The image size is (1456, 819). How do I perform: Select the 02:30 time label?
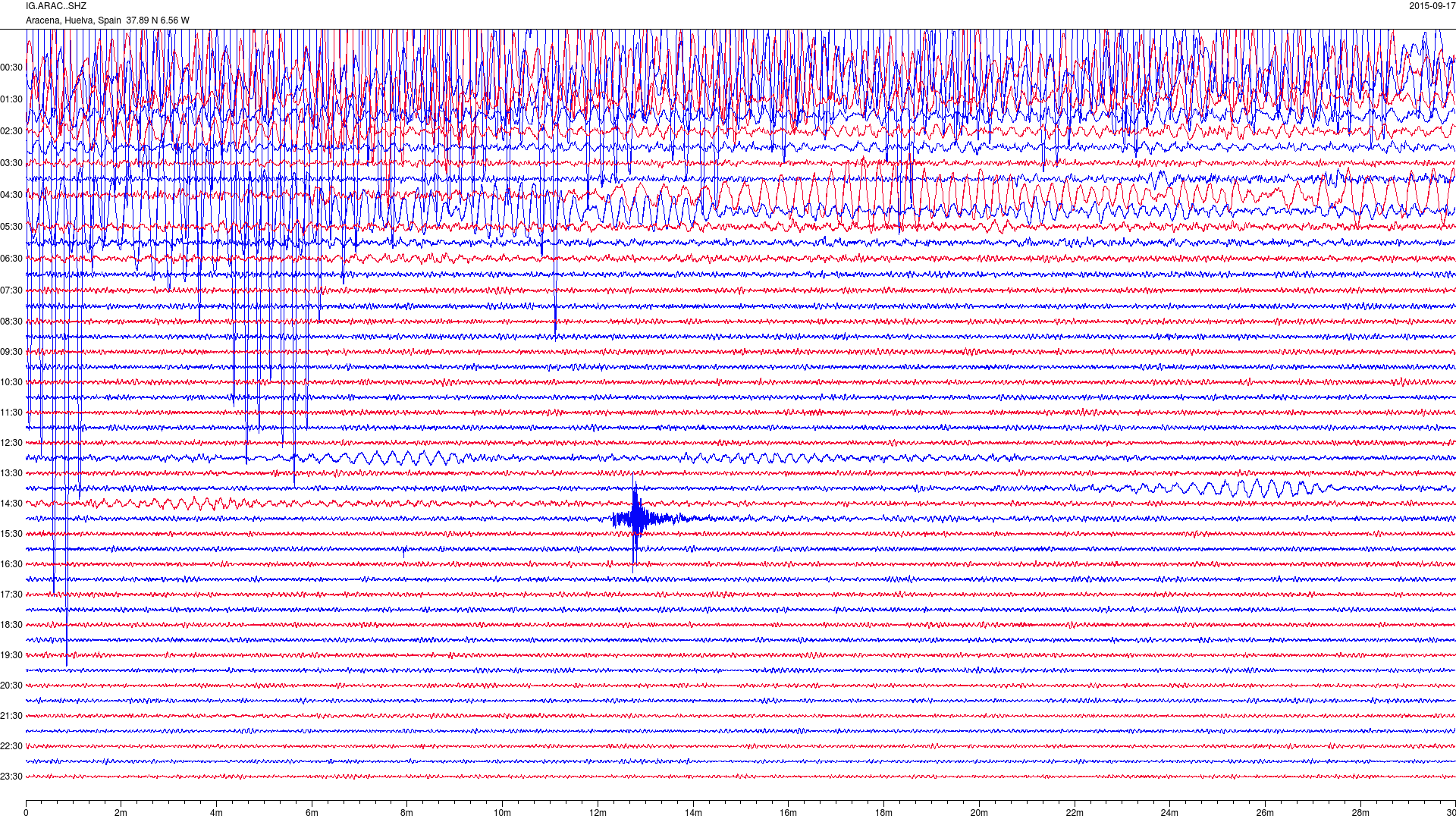coord(11,131)
